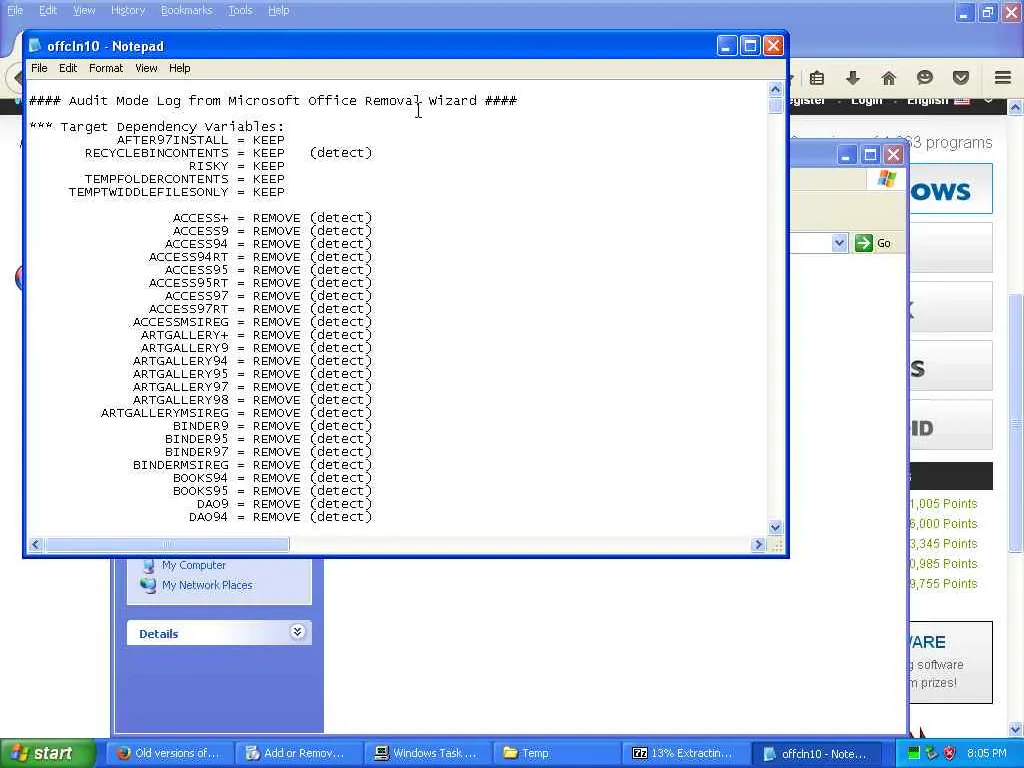Open Firefox Bookmarks menu
Viewport: 1024px width, 768px height.
coord(186,10)
